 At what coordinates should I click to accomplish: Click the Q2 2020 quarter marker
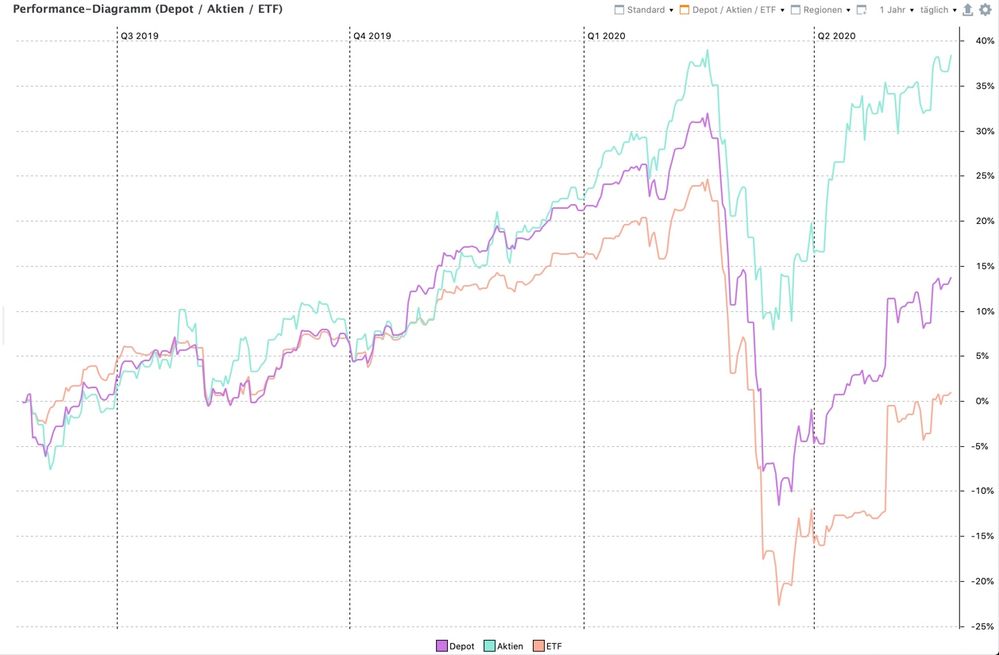pos(837,36)
